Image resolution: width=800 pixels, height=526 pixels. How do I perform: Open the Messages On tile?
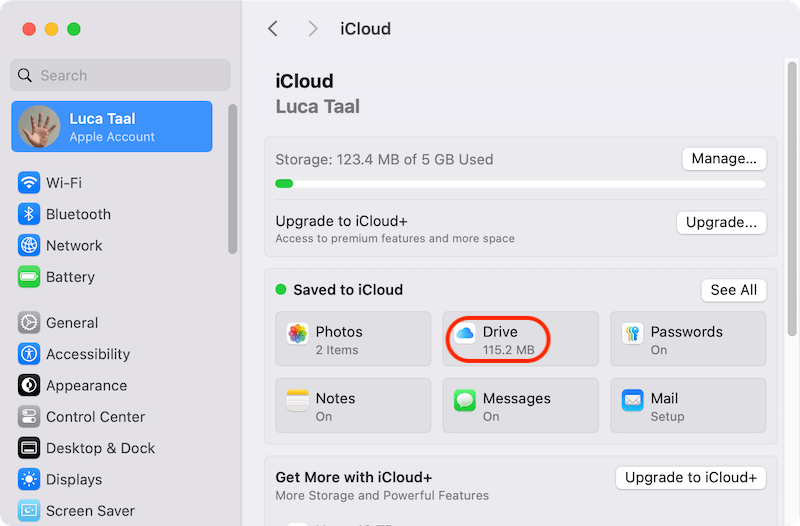click(520, 405)
